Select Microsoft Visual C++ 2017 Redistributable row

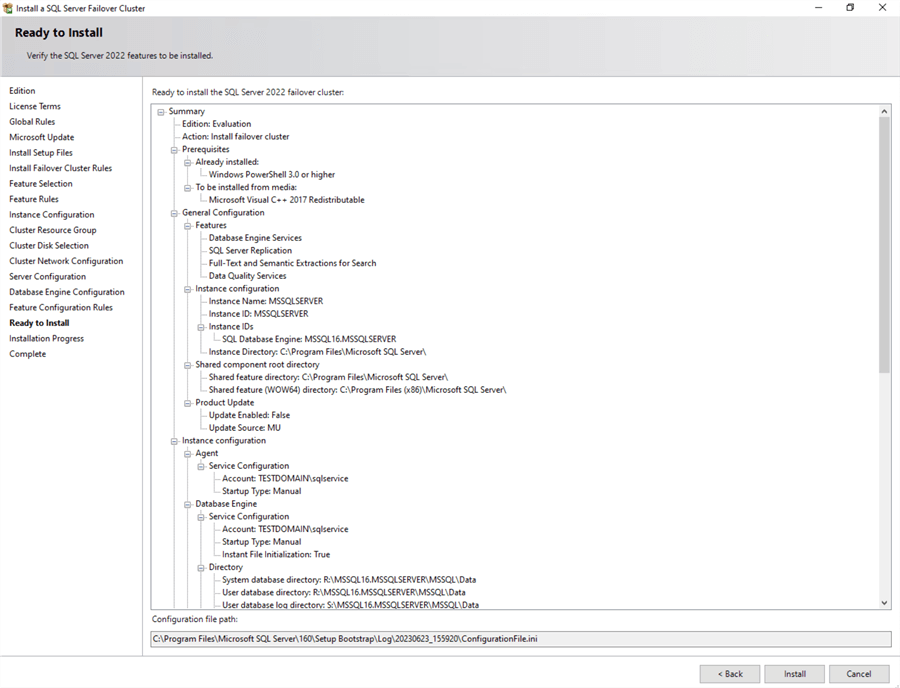[x=286, y=200]
